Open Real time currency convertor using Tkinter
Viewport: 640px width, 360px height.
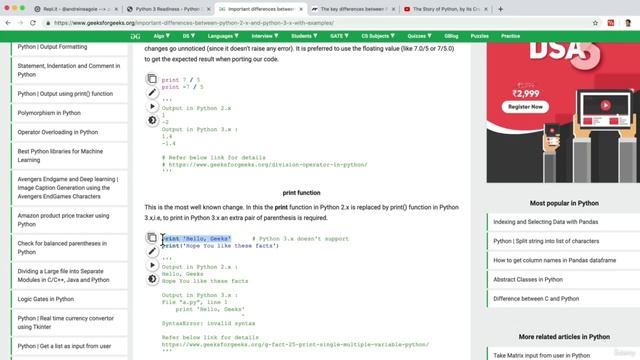point(65,323)
